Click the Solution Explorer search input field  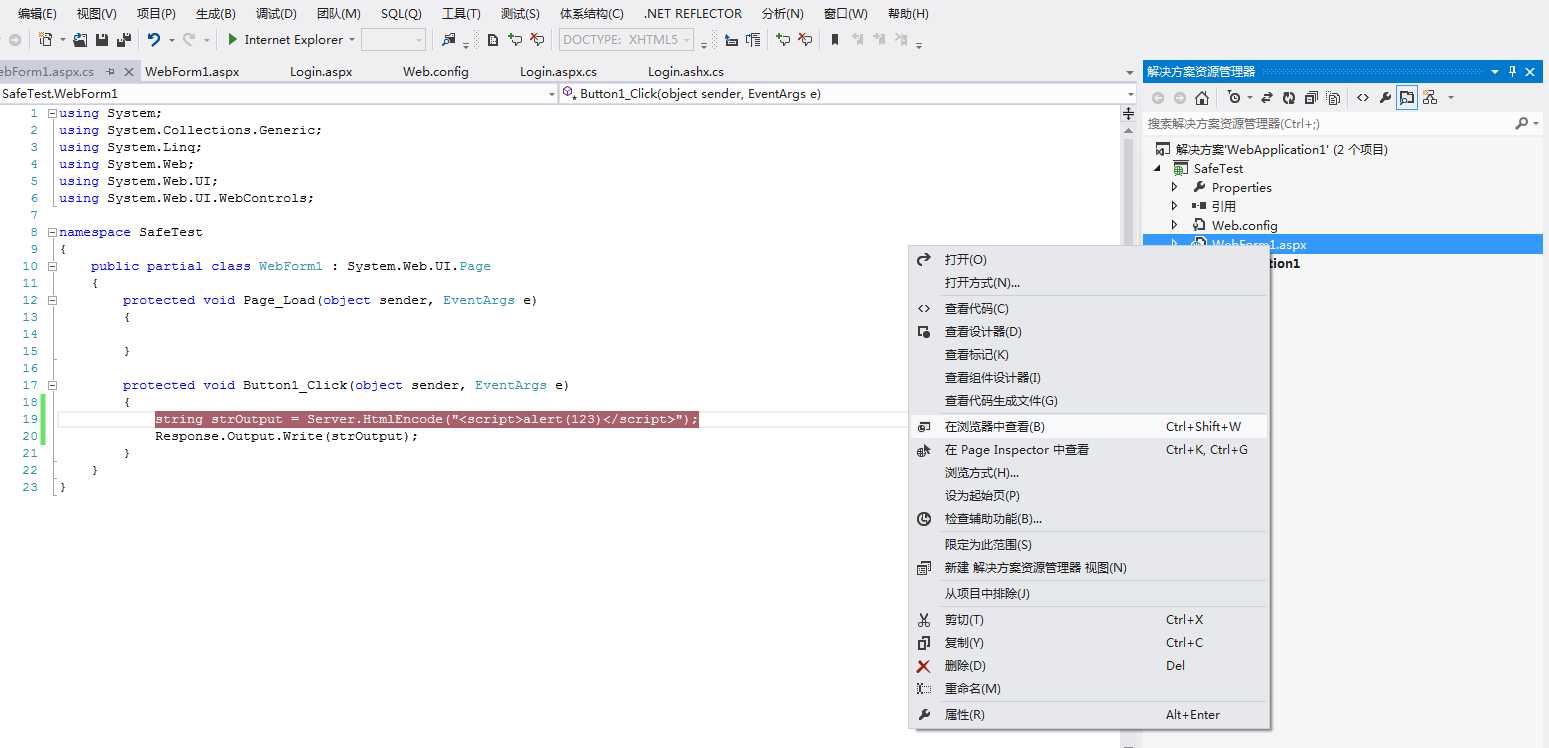[1328, 123]
